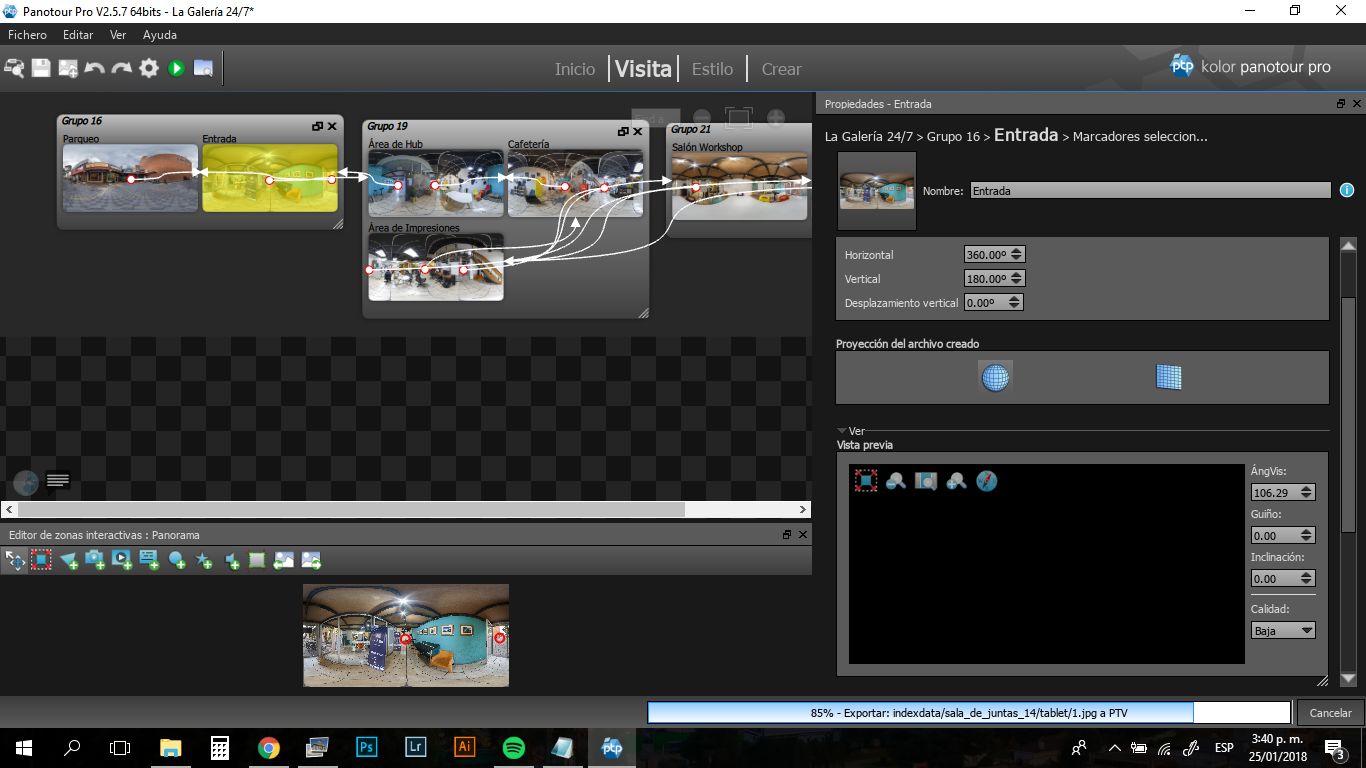Click the save project floppy disk icon
This screenshot has width=1366, height=768.
coord(41,68)
